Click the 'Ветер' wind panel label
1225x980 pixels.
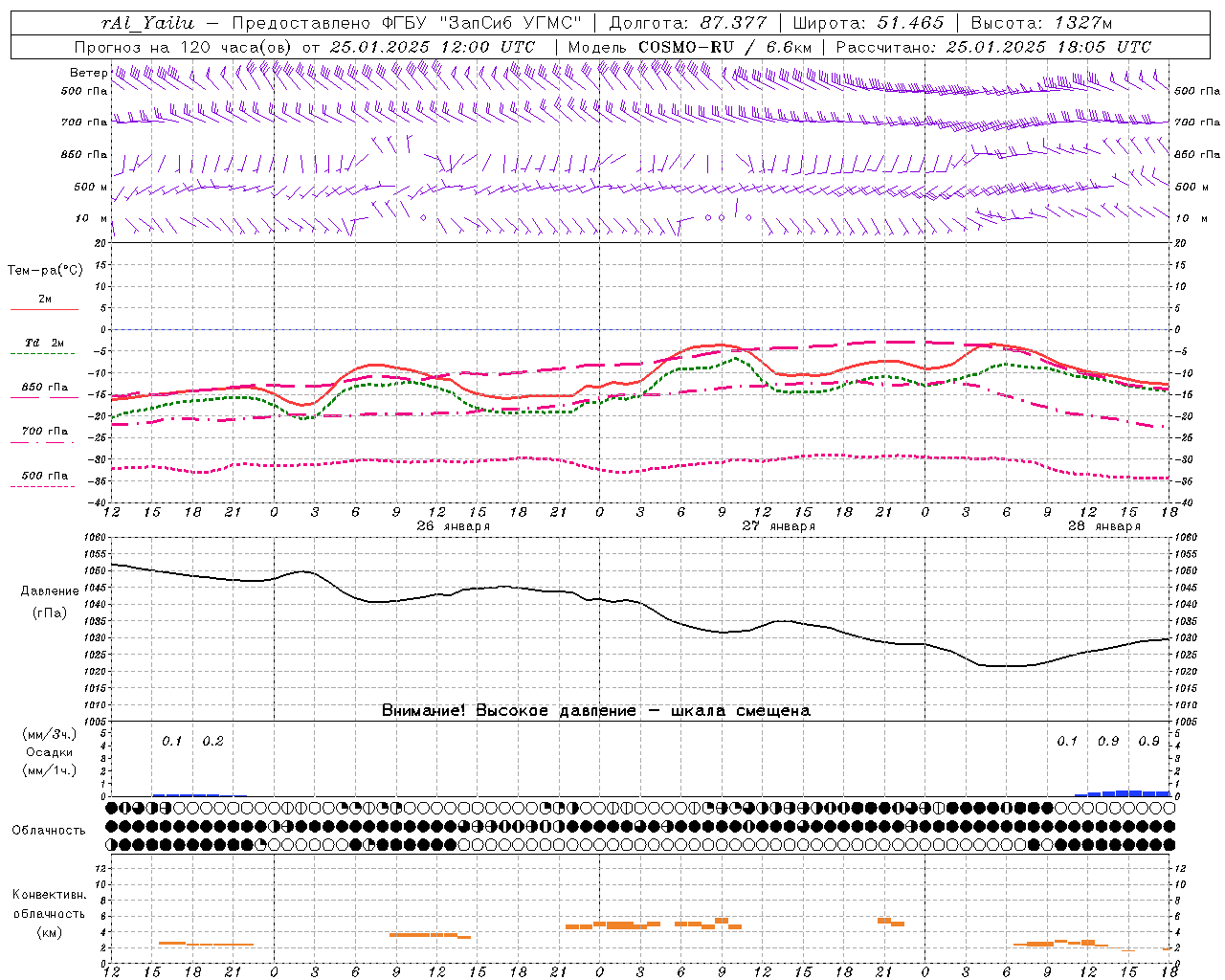click(x=88, y=73)
